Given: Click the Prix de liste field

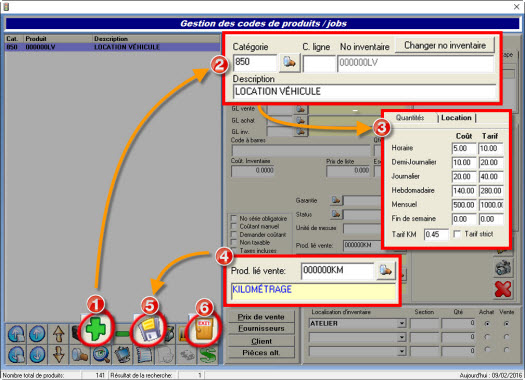Looking at the screenshot, I should click(x=348, y=171).
